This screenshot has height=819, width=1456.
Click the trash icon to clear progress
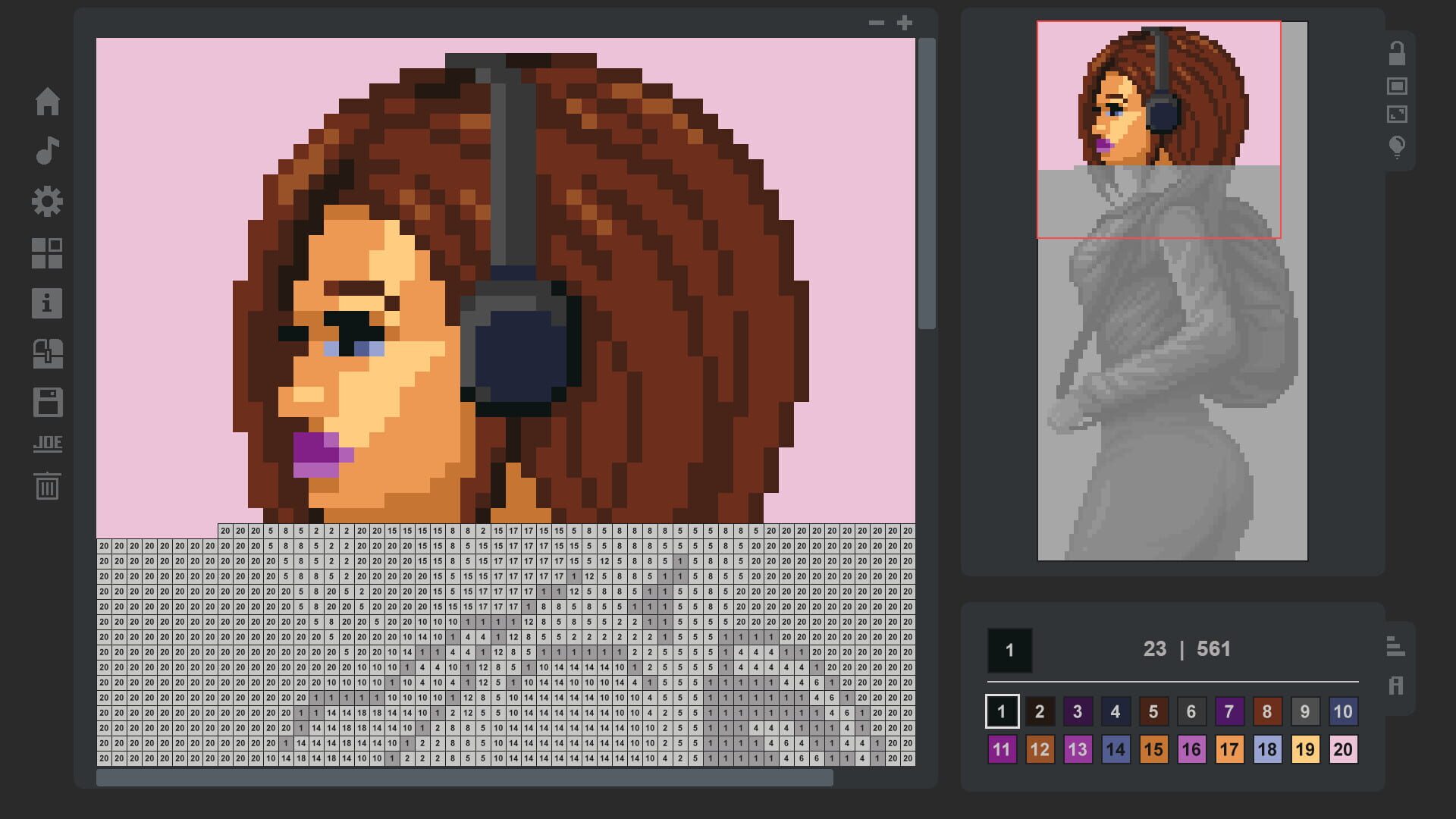coord(49,488)
